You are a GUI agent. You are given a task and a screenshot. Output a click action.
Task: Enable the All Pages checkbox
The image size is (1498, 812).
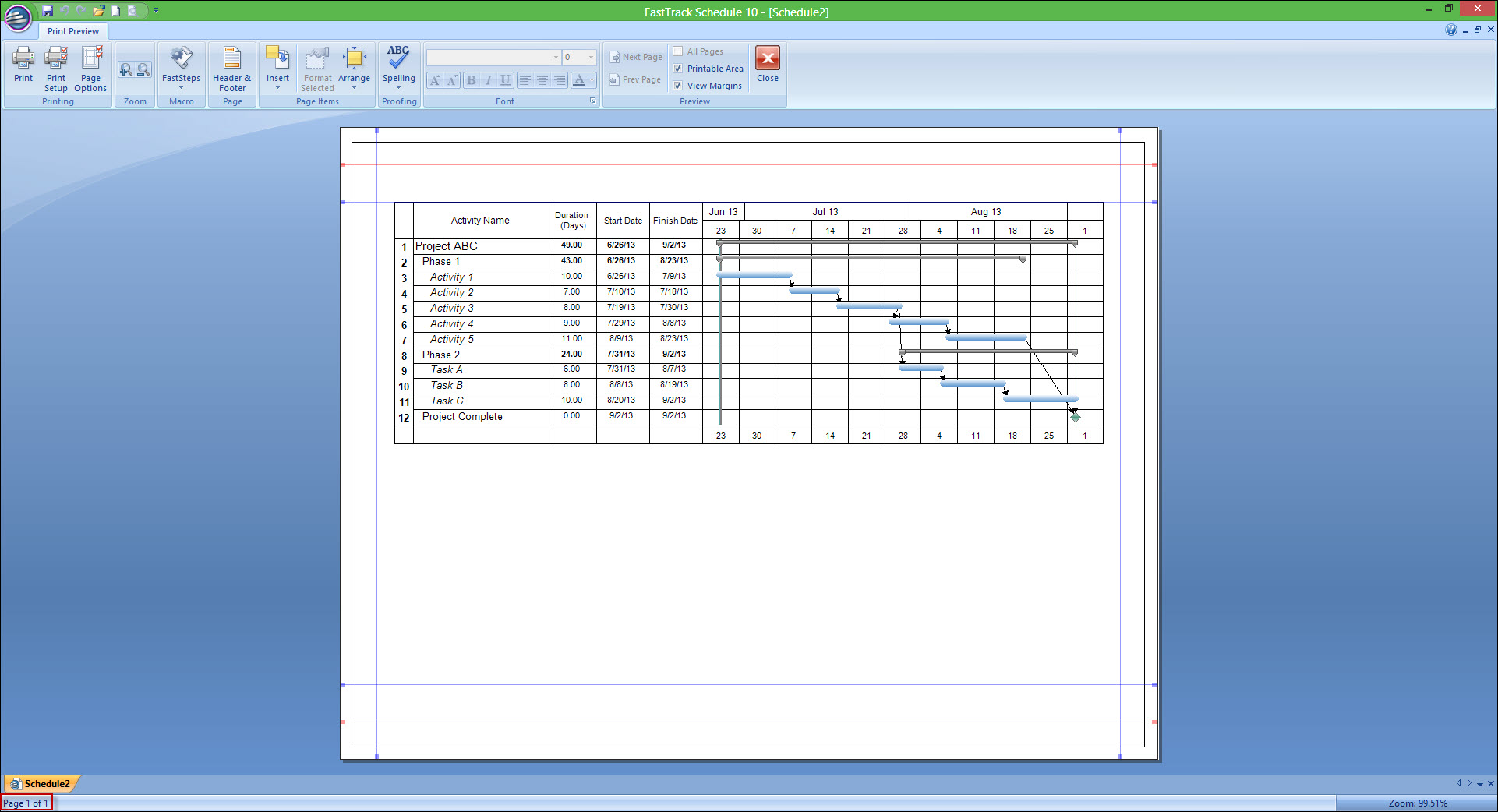pos(678,51)
